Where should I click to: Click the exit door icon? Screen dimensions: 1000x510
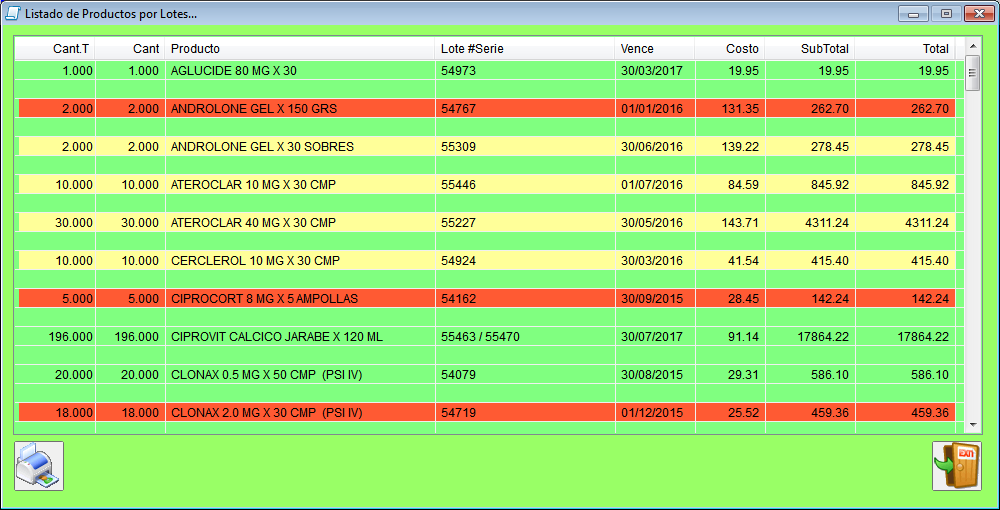click(x=957, y=466)
